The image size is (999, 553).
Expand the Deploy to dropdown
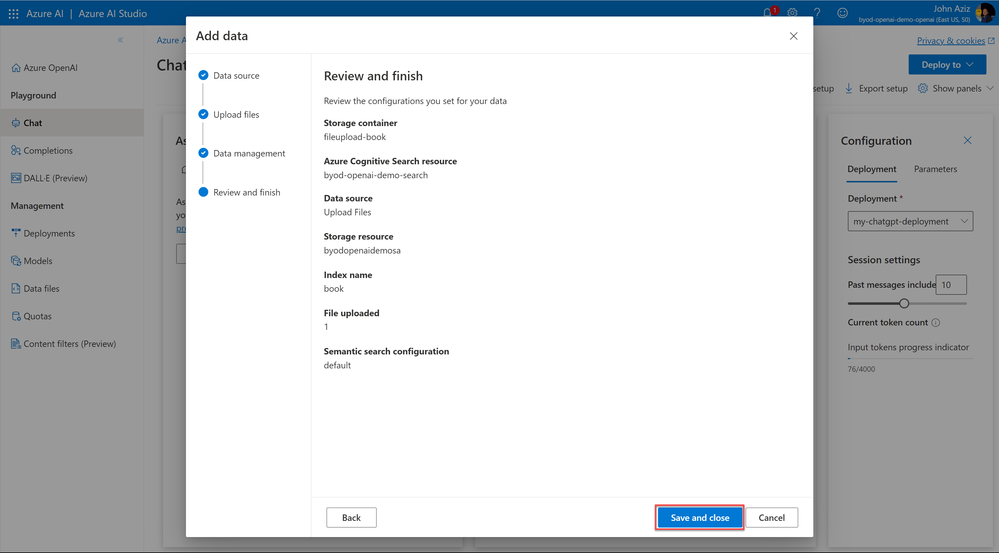point(947,64)
